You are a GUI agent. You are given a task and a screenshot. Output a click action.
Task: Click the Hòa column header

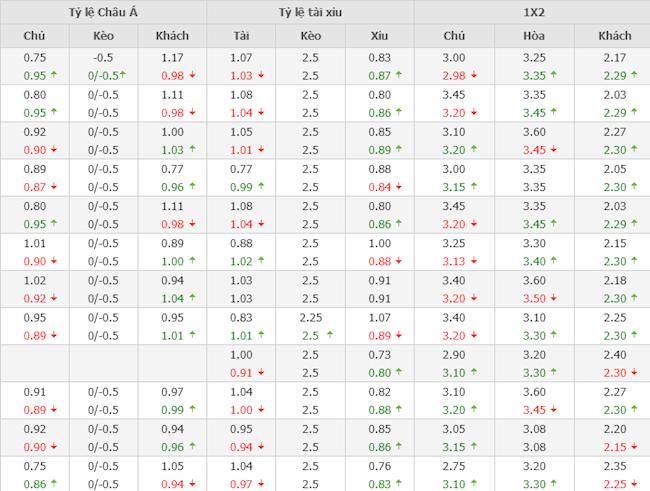[534, 36]
